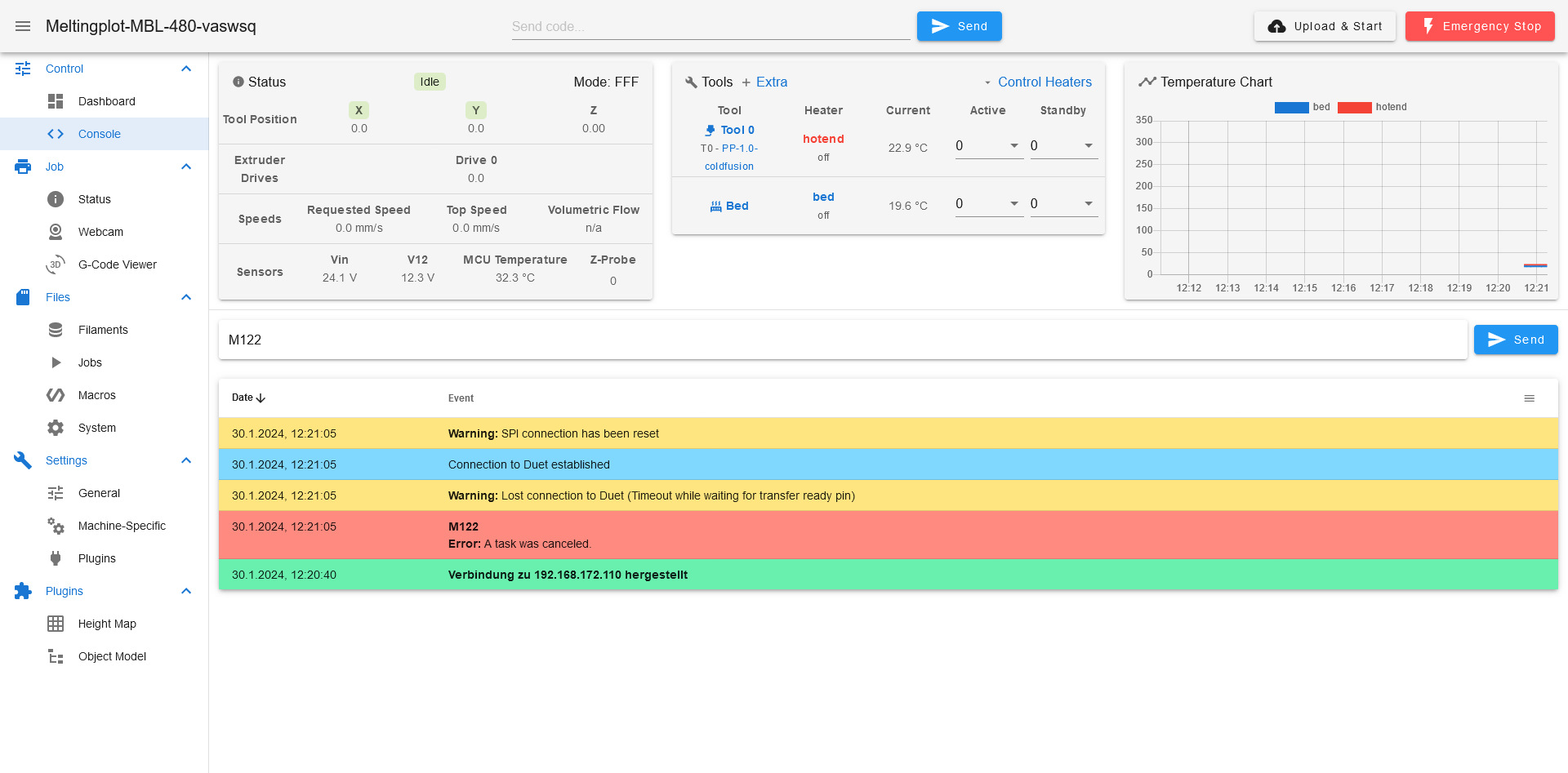Click the Jobs play arrow icon
This screenshot has width=1568, height=773.
(56, 362)
